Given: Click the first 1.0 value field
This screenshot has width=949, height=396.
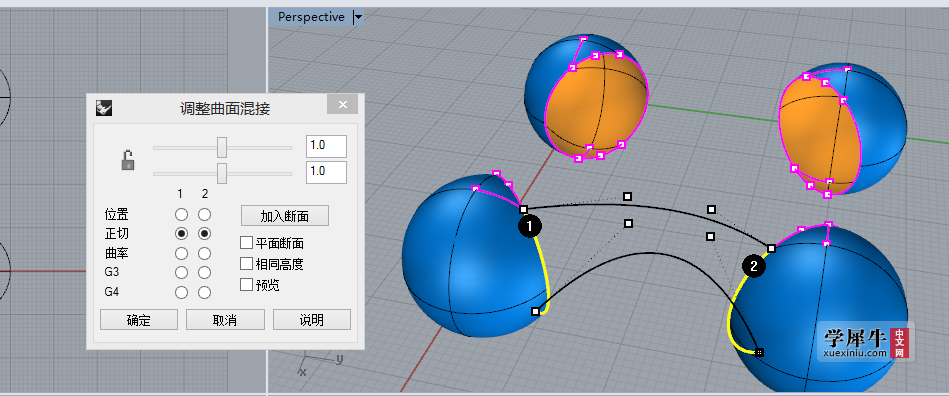Looking at the screenshot, I should pos(326,147).
